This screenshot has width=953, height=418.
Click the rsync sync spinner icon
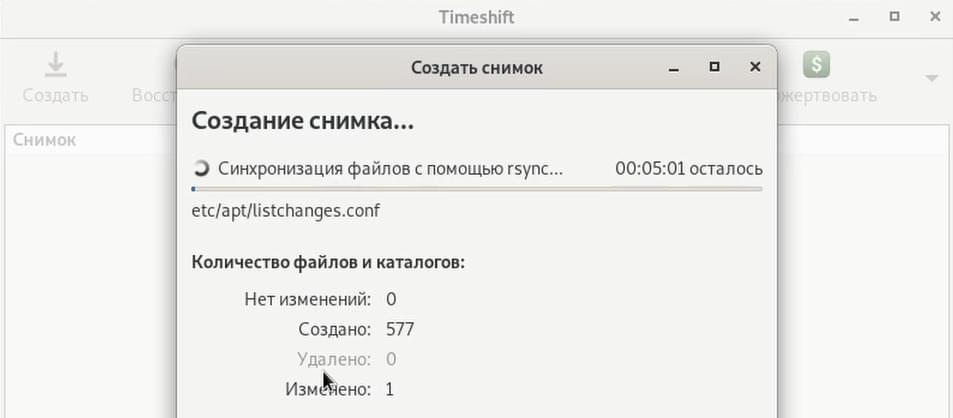201,168
